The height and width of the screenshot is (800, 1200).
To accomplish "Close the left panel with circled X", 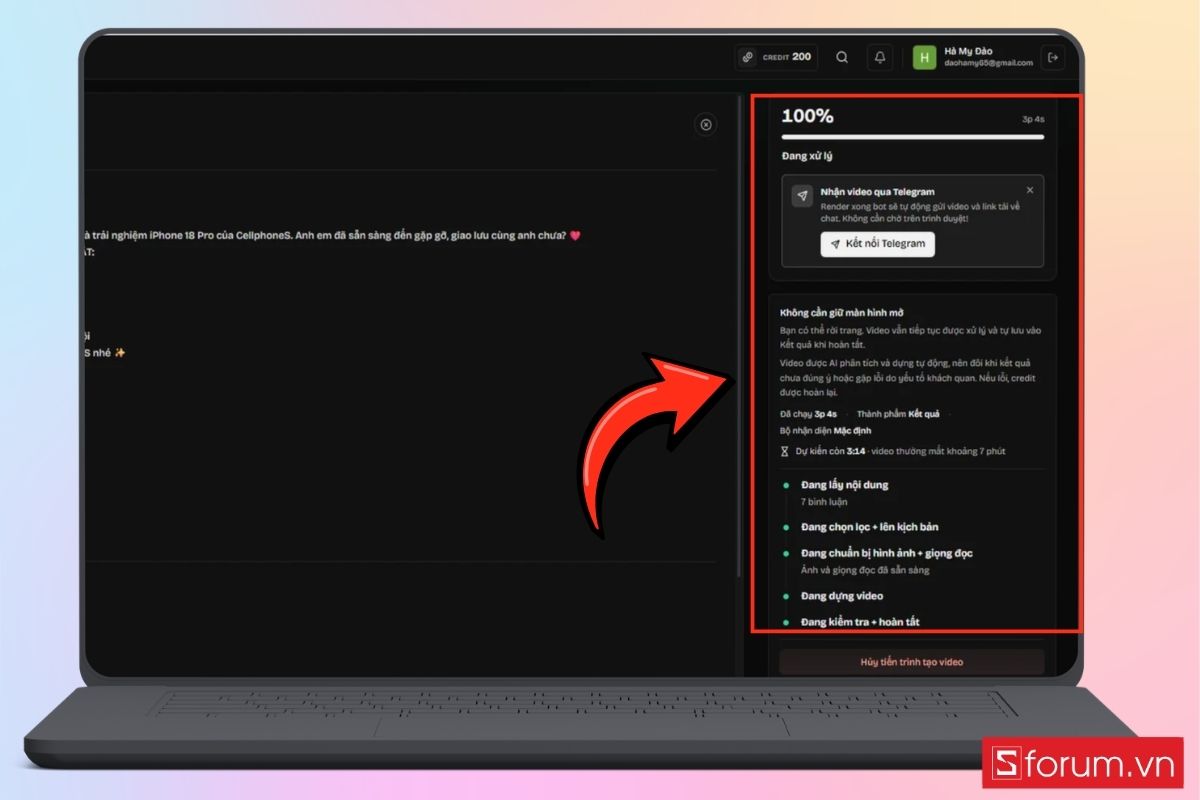I will point(706,125).
